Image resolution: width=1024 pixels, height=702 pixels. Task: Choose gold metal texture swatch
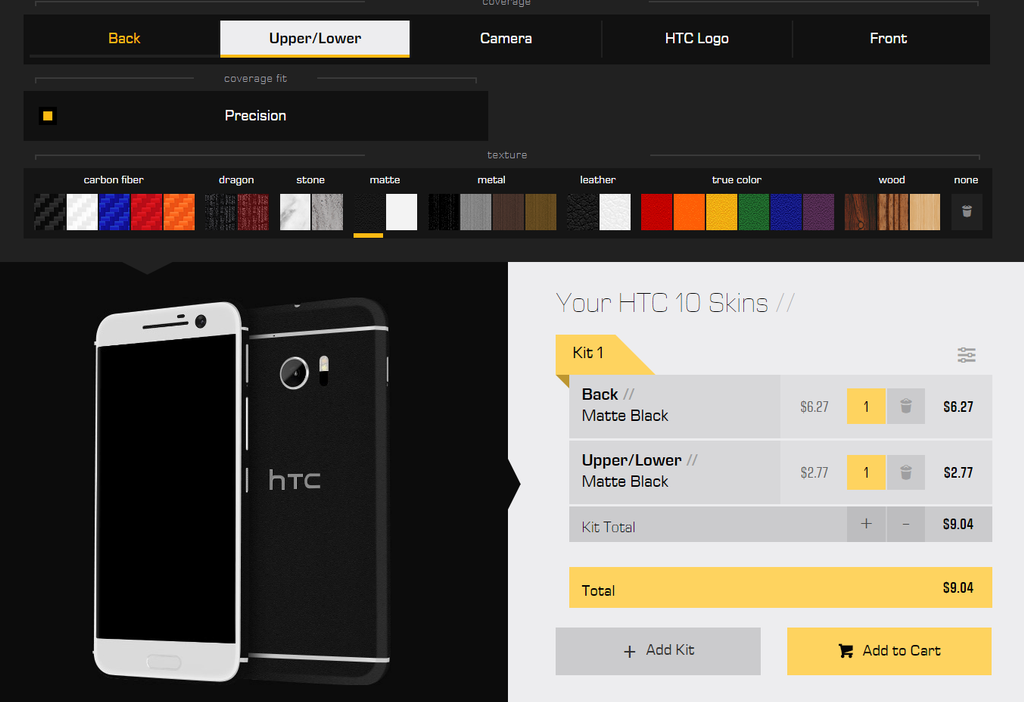541,212
